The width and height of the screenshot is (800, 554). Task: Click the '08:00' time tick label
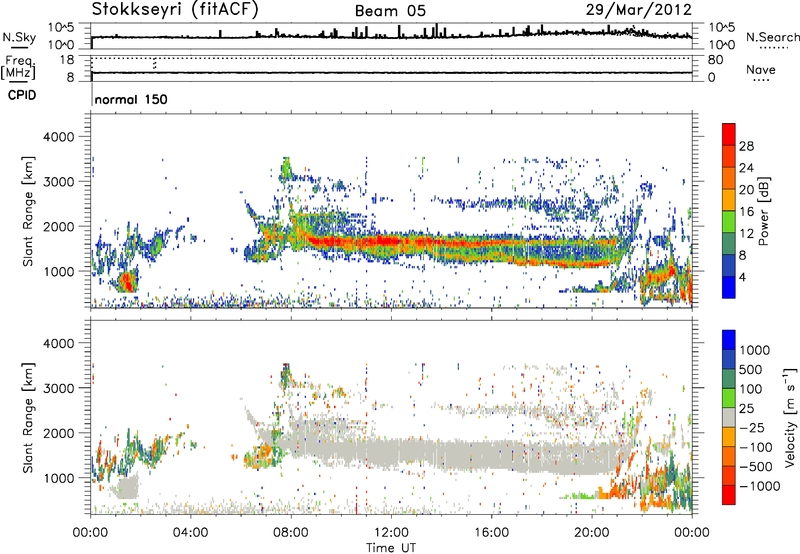click(291, 533)
